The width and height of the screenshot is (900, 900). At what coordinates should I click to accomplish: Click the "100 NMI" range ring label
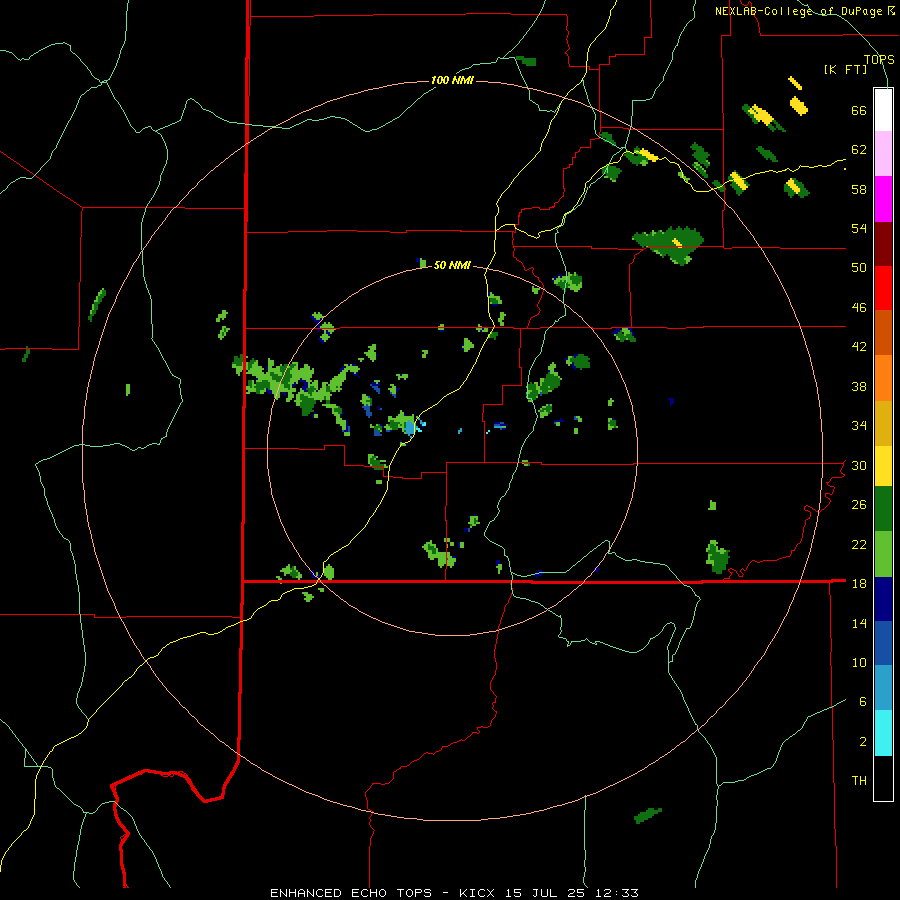click(452, 80)
